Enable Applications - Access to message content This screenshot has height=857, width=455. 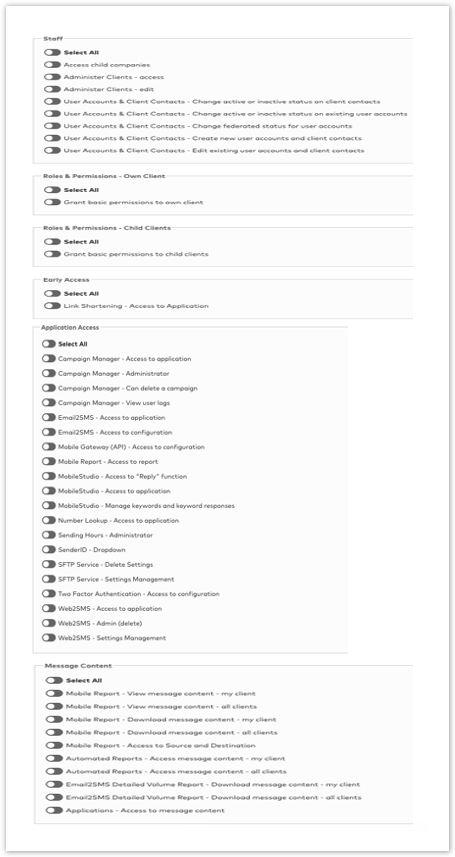[x=55, y=811]
